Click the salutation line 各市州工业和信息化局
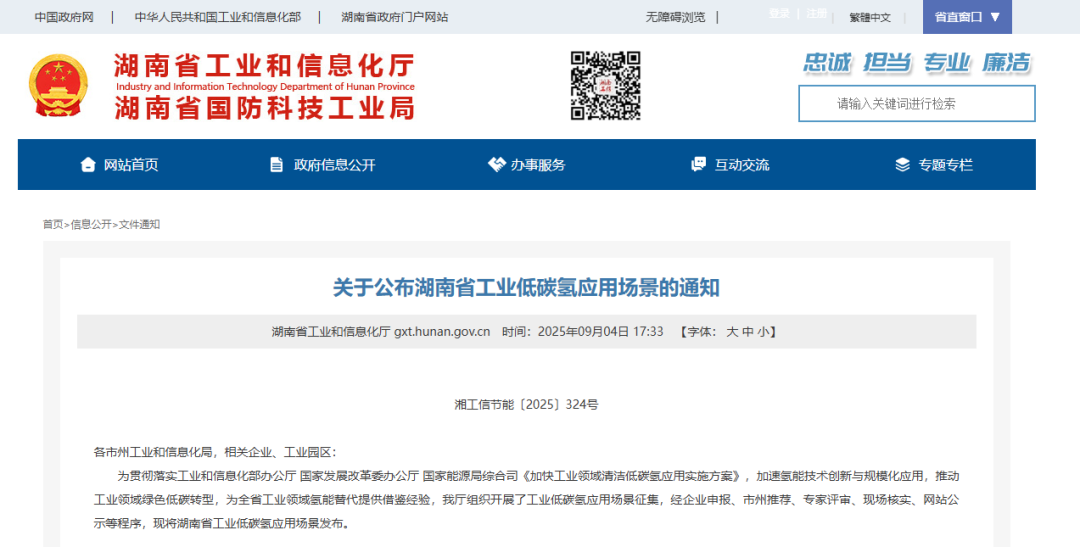Image resolution: width=1080 pixels, height=547 pixels. click(153, 453)
